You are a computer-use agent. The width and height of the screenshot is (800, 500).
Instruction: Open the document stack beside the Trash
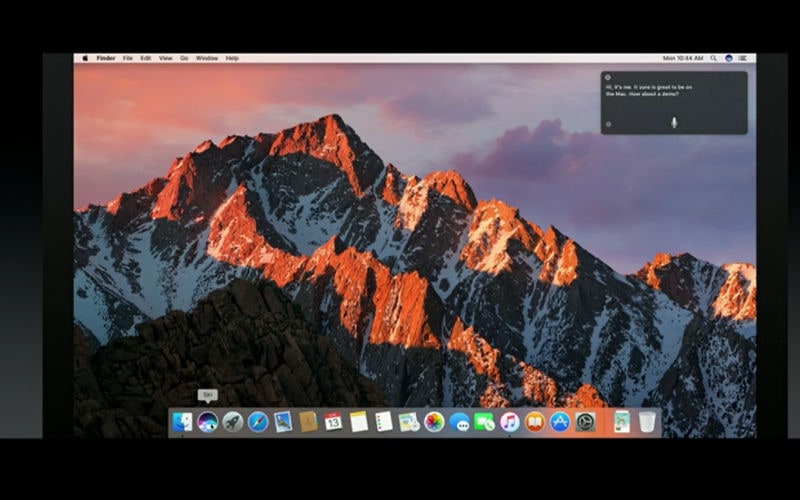click(x=621, y=422)
